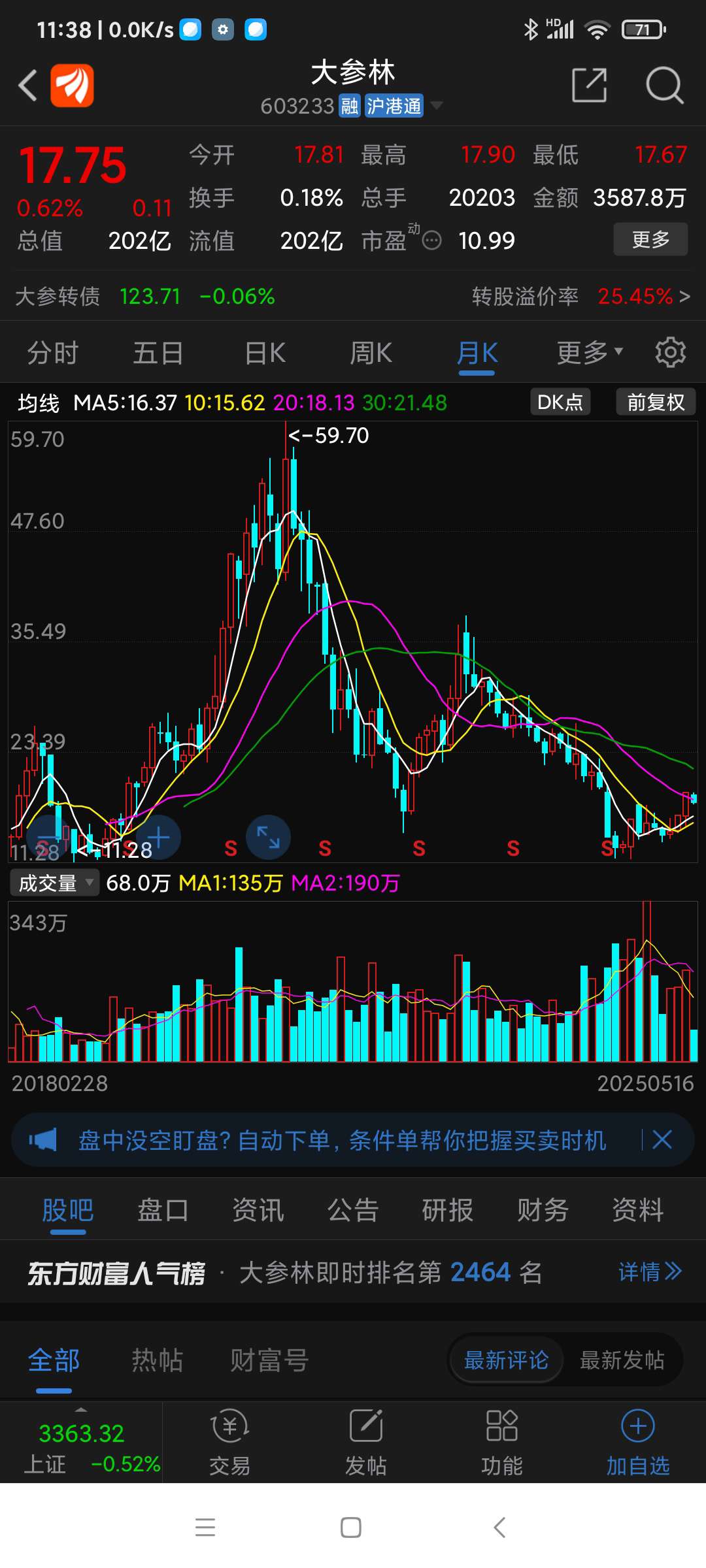Tap the current price 17.75
706x1568 pixels.
coord(73,165)
